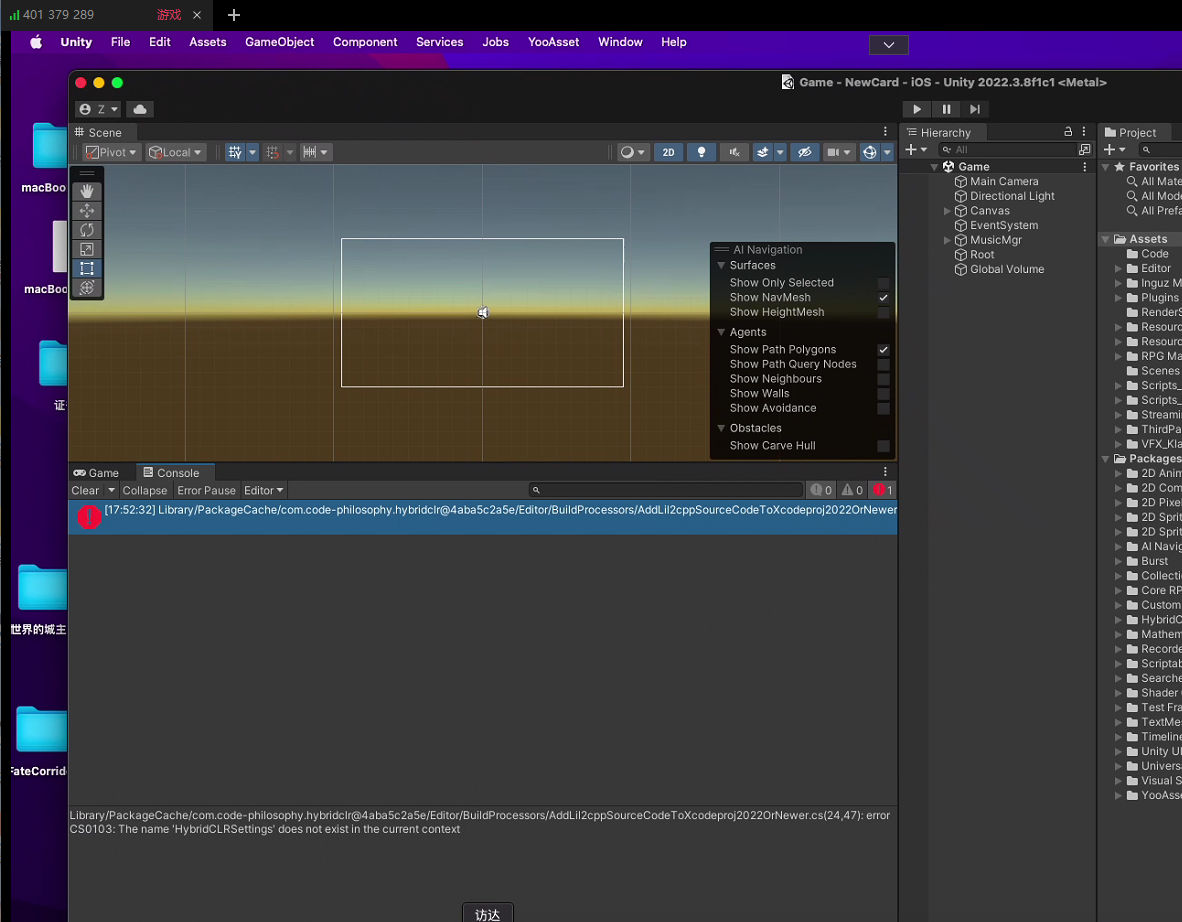Click the scene visibility eye icon

tap(804, 152)
